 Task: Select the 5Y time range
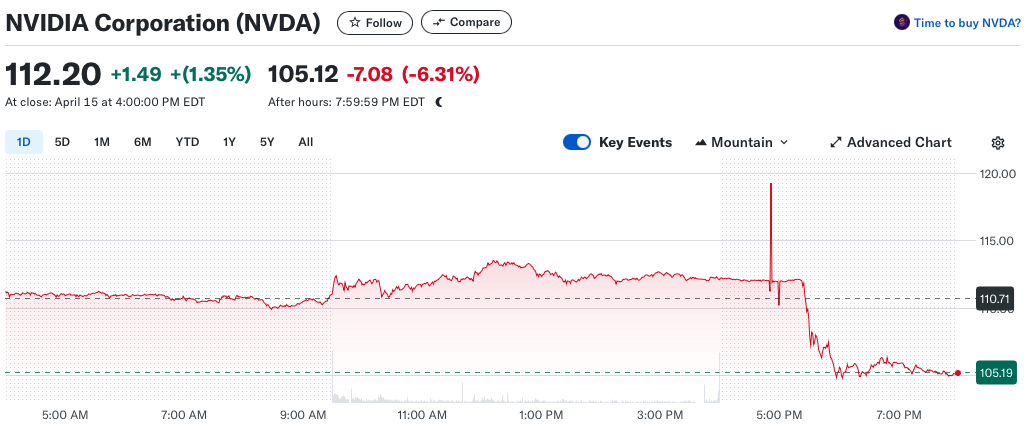(x=267, y=142)
